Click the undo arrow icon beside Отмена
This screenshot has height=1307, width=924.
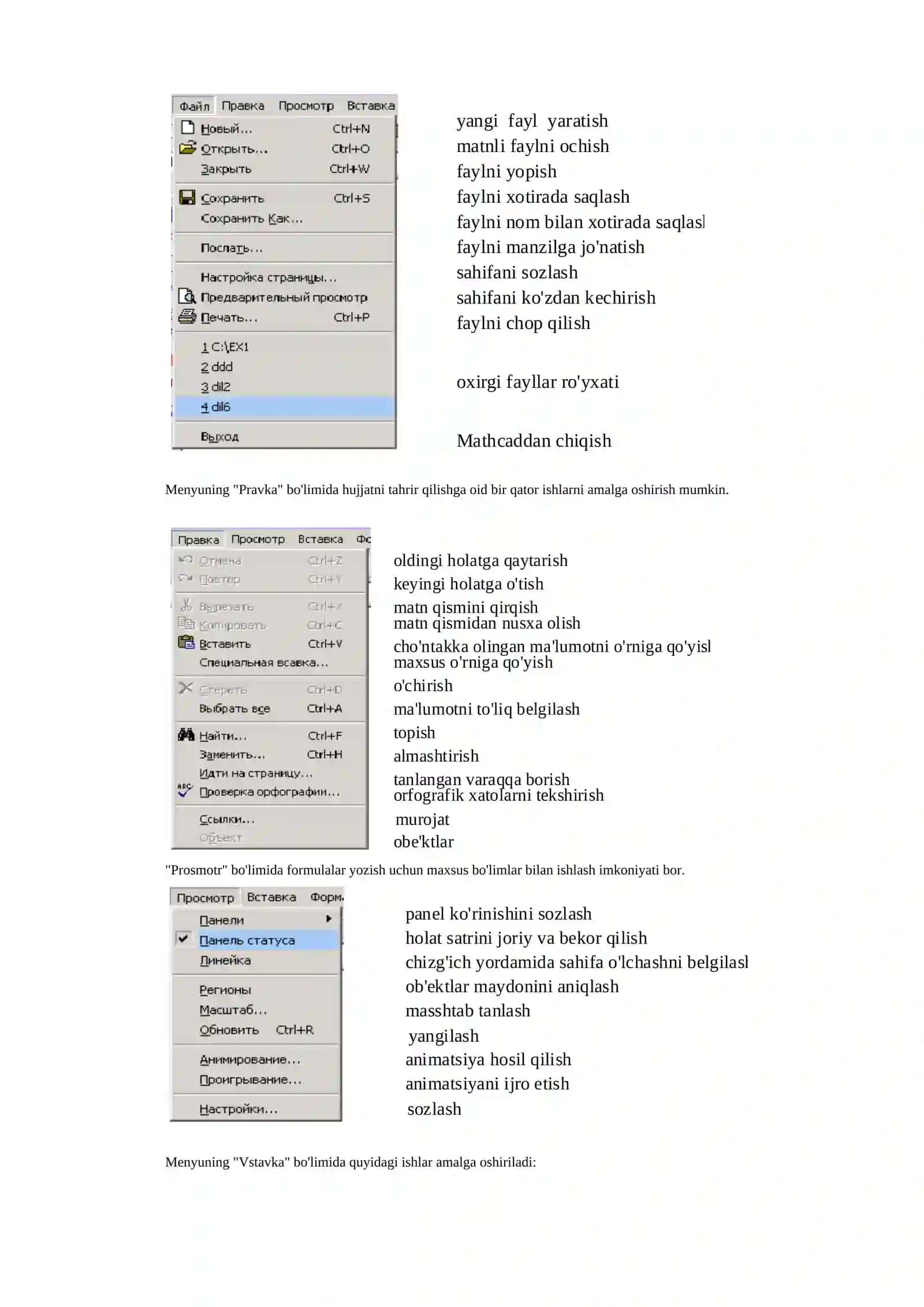click(x=186, y=559)
